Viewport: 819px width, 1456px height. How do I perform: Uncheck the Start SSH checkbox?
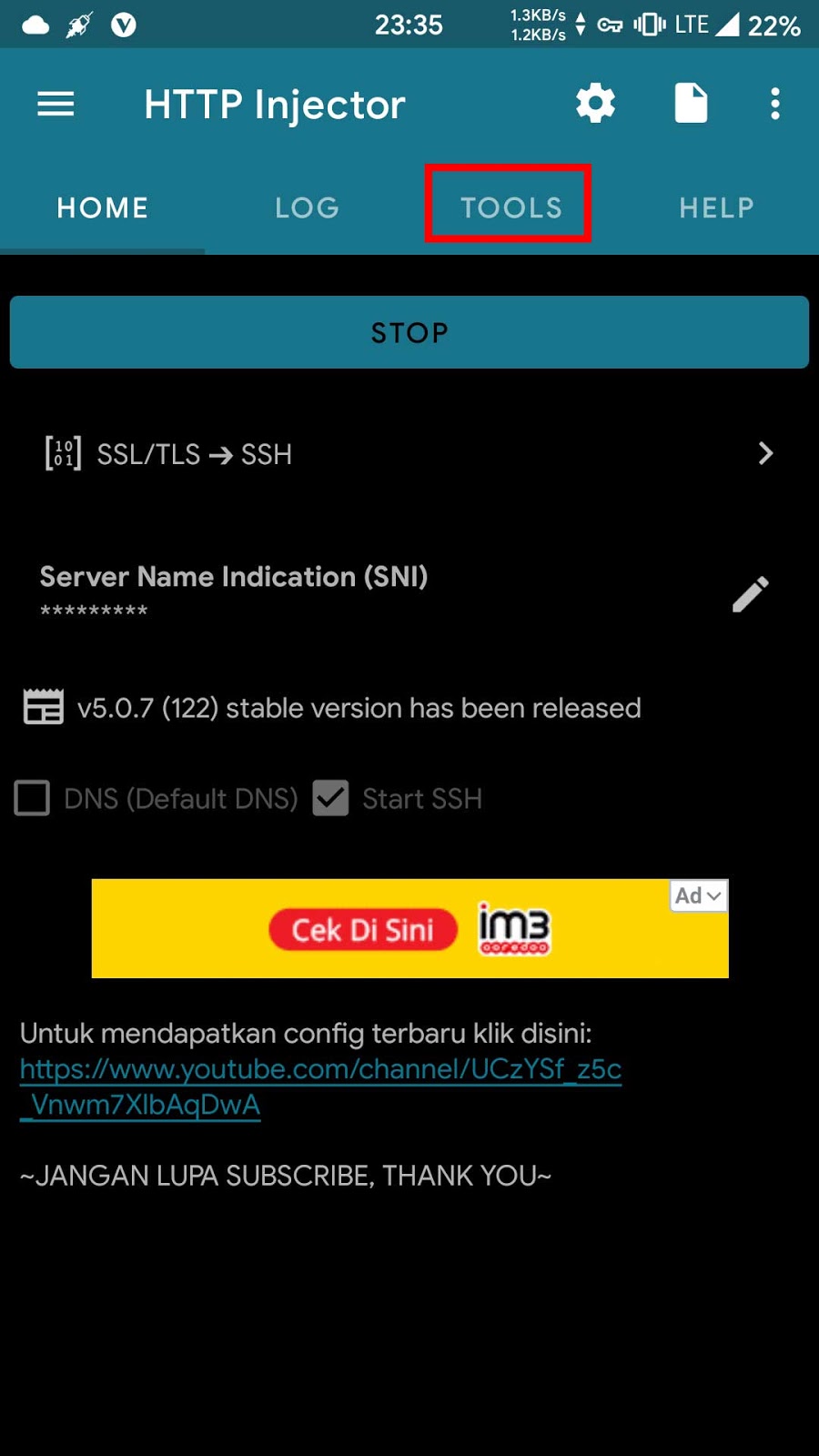point(330,798)
